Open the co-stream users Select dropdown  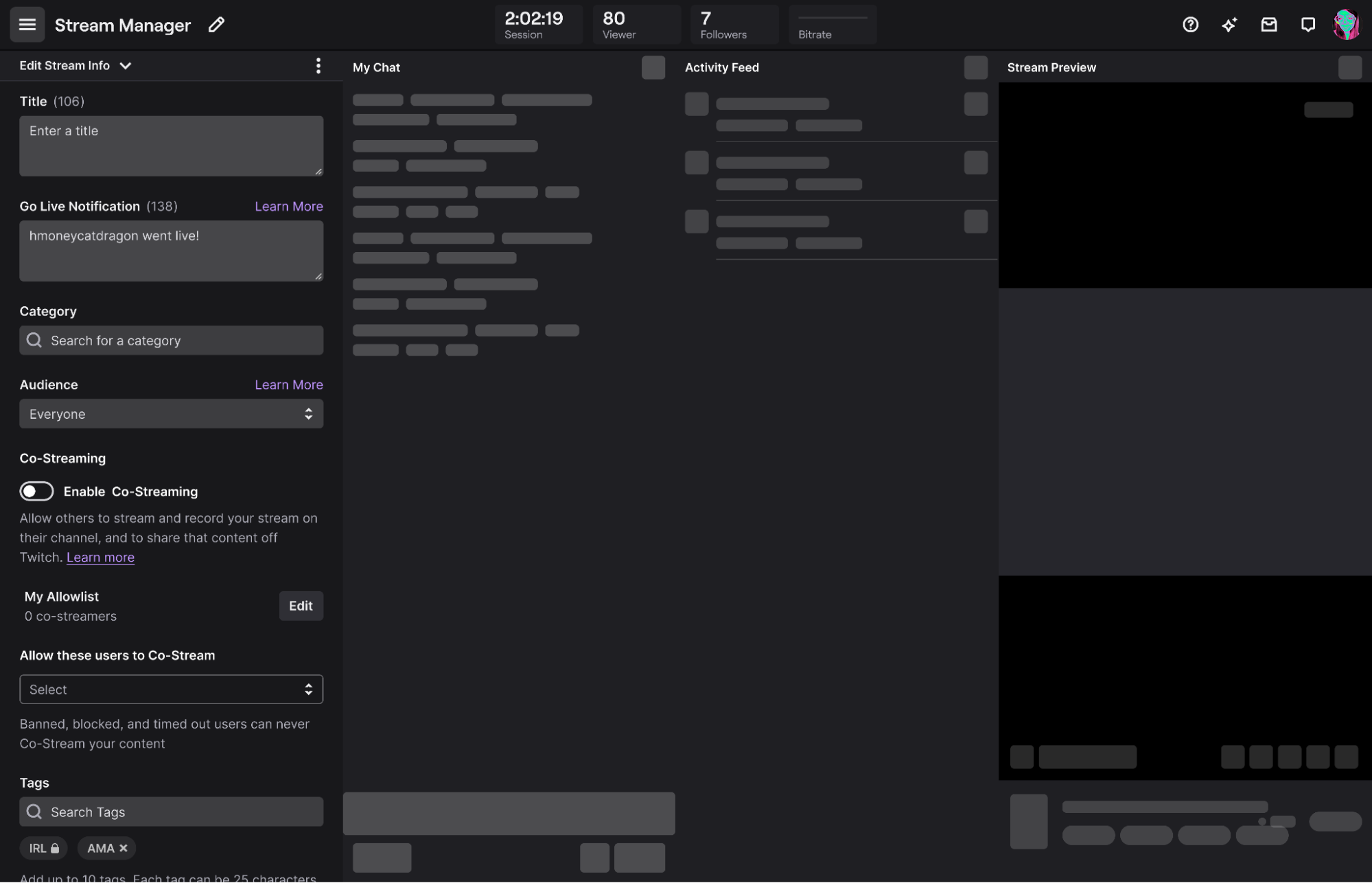click(x=171, y=689)
